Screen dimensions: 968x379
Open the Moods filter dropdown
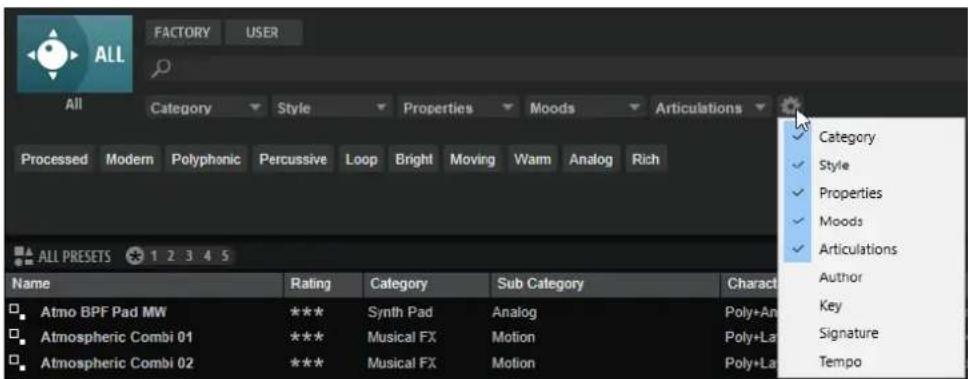tap(585, 108)
